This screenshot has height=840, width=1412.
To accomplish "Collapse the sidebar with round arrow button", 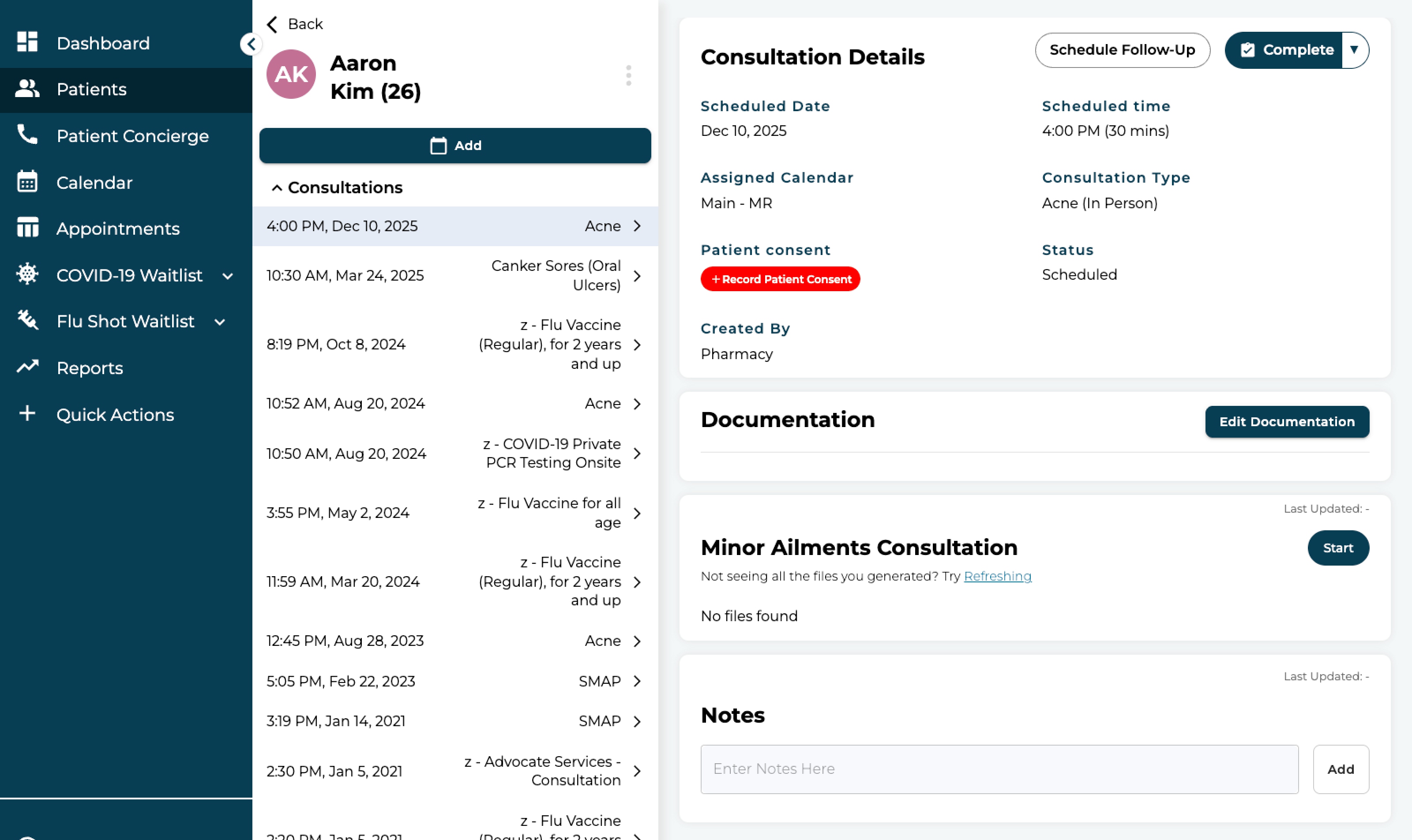I will tap(251, 44).
